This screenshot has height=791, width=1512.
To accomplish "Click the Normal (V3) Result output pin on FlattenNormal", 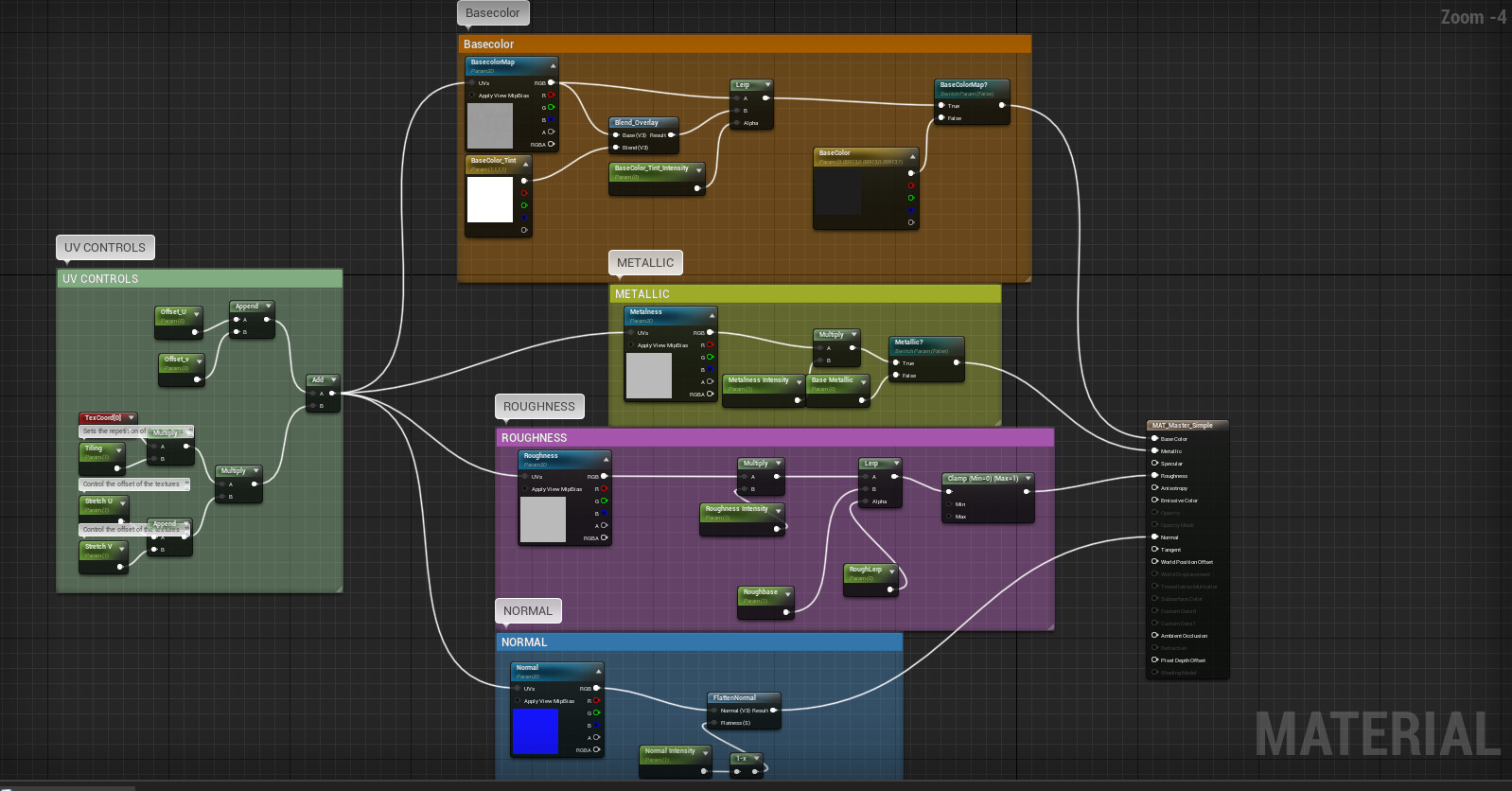I will (774, 710).
